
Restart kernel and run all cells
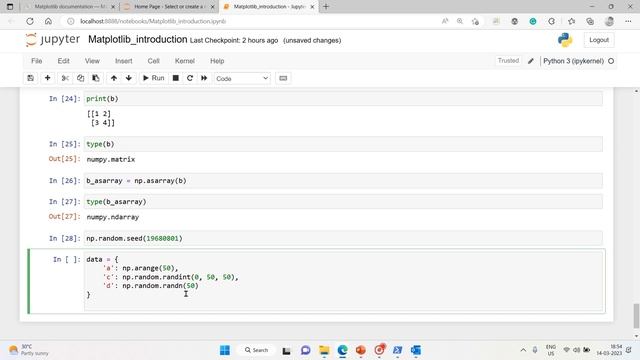pyautogui.click(x=204, y=78)
